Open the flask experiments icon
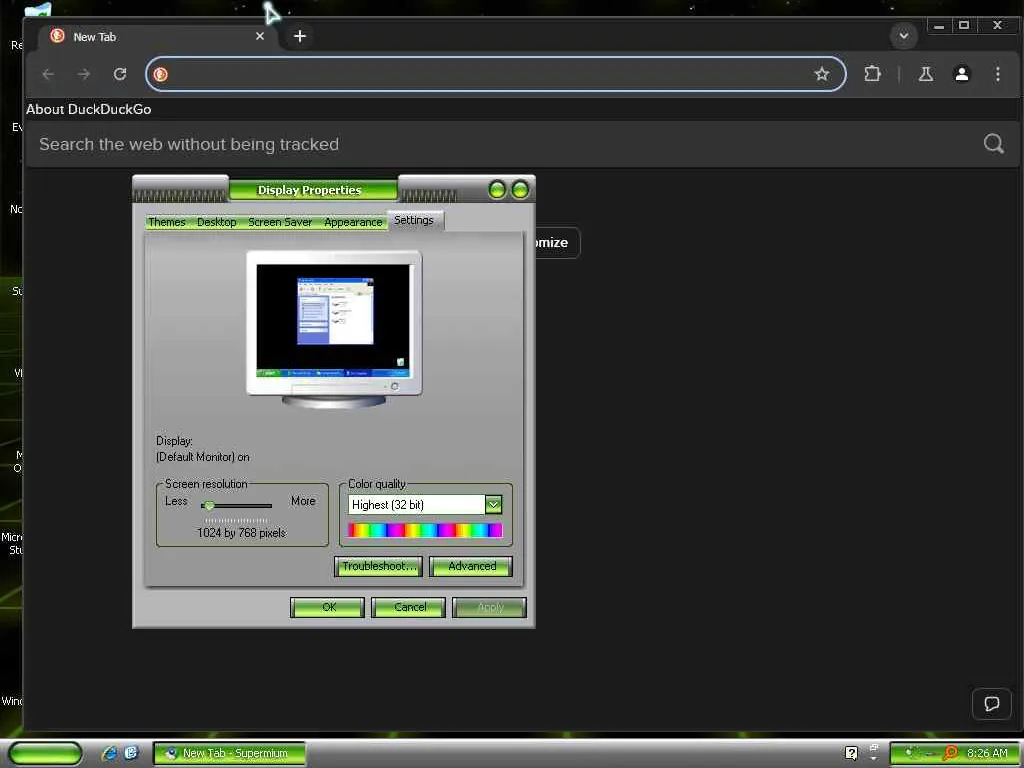Image resolution: width=1024 pixels, height=768 pixels. pyautogui.click(x=925, y=74)
